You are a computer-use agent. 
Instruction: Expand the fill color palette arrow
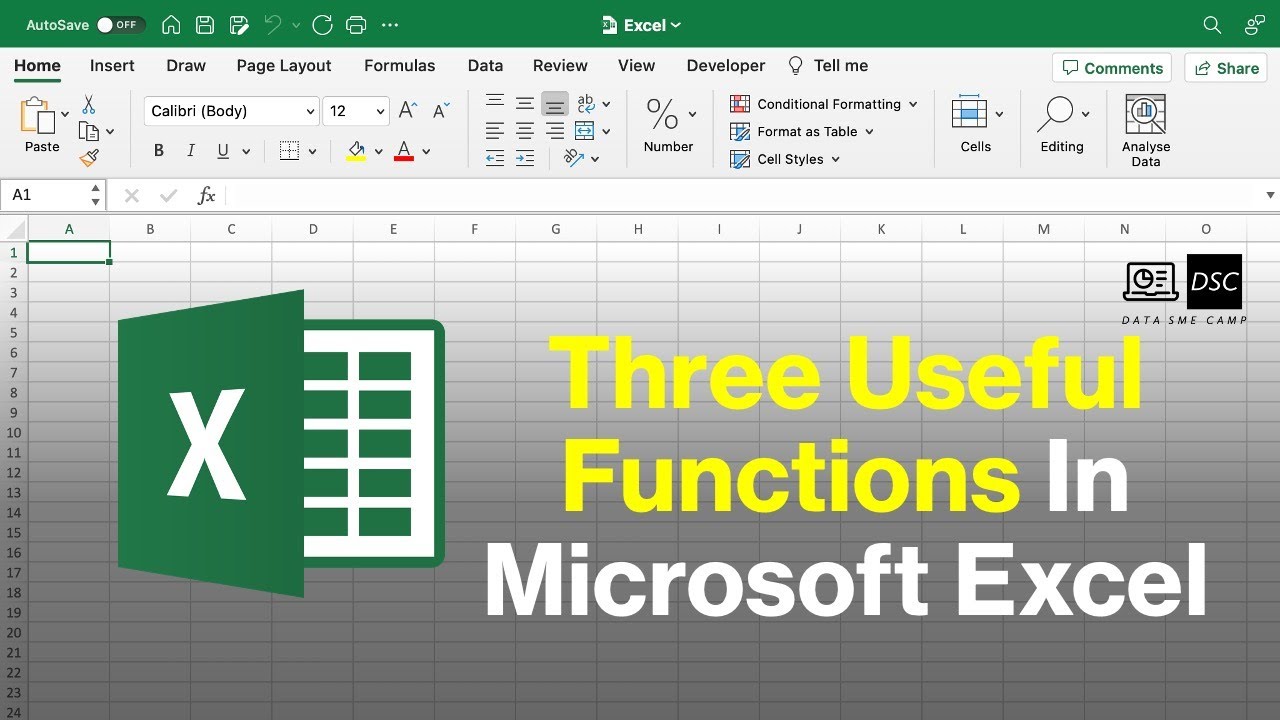[x=379, y=152]
